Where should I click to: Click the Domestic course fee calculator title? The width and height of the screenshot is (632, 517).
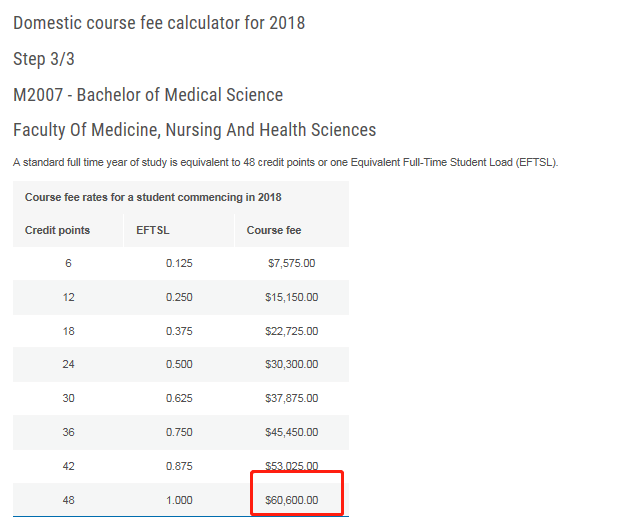click(x=159, y=23)
